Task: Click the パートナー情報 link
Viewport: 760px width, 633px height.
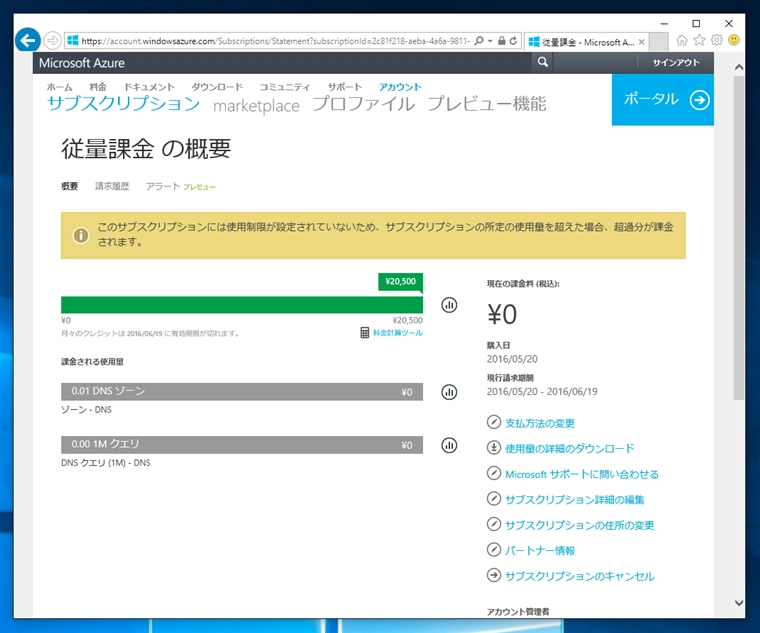Action: coord(540,551)
